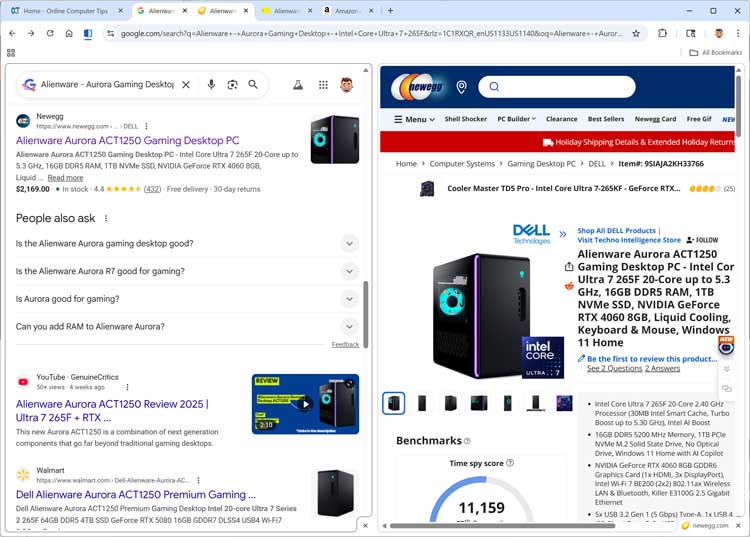Click the Feedback link under People also ask

(x=345, y=344)
